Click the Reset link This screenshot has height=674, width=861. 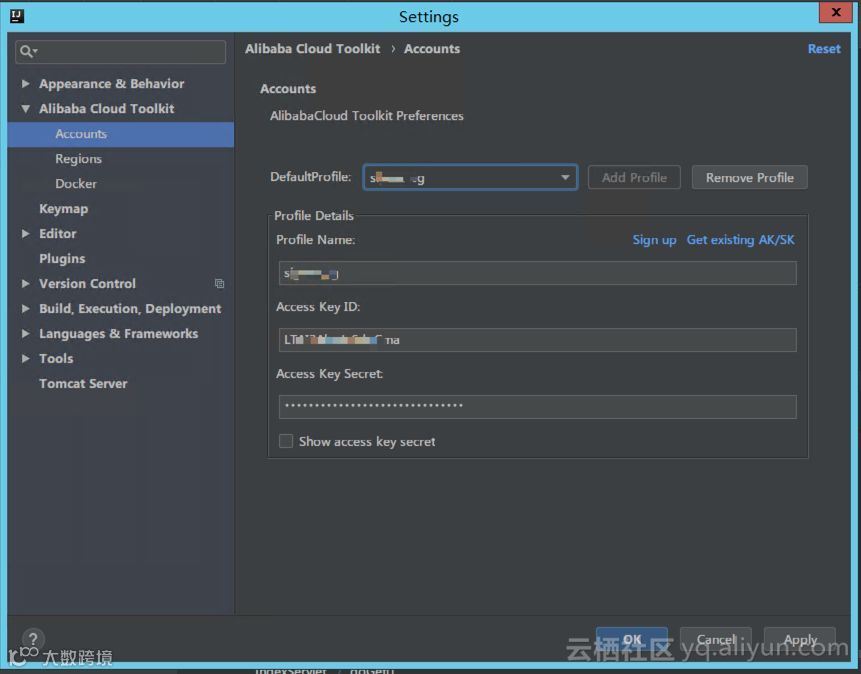tap(824, 49)
